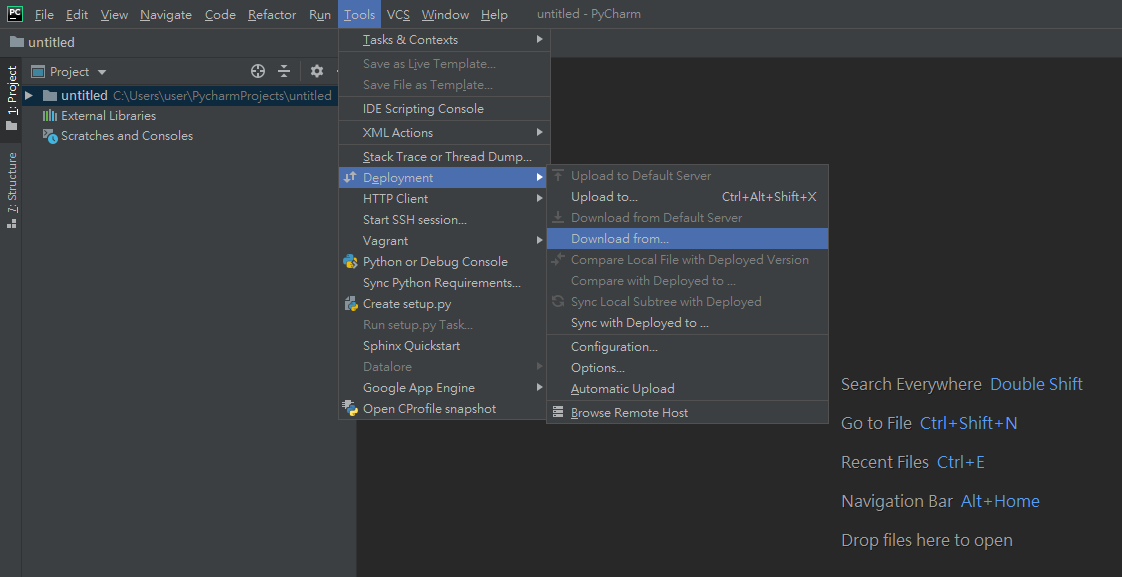Open the Run menu

(320, 14)
